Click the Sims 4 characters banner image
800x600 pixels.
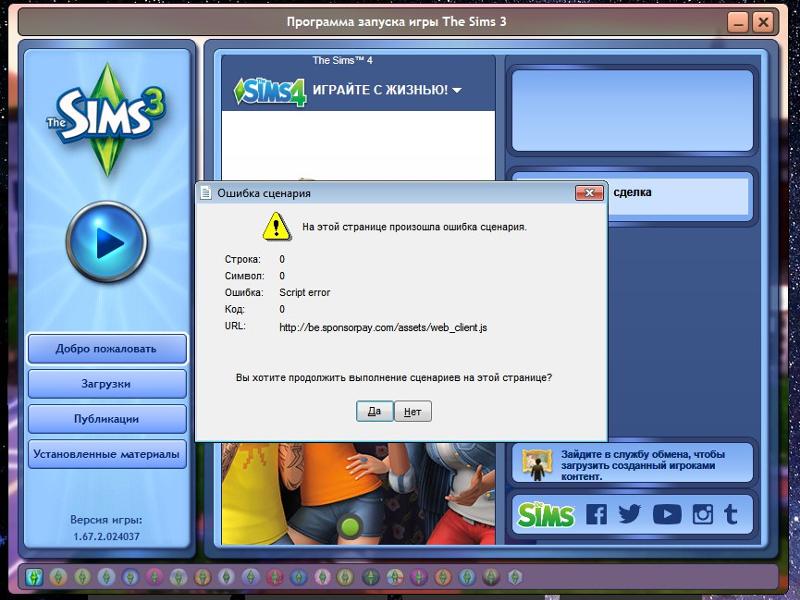click(358, 493)
